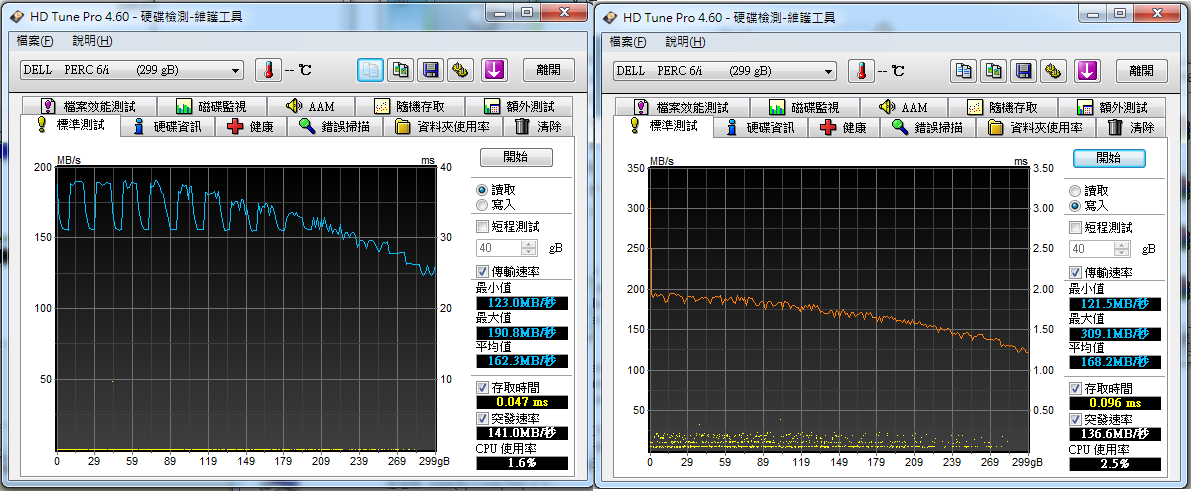The image size is (1193, 491).
Task: Switch to 錯誤掃描 tab in right window
Action: [928, 127]
